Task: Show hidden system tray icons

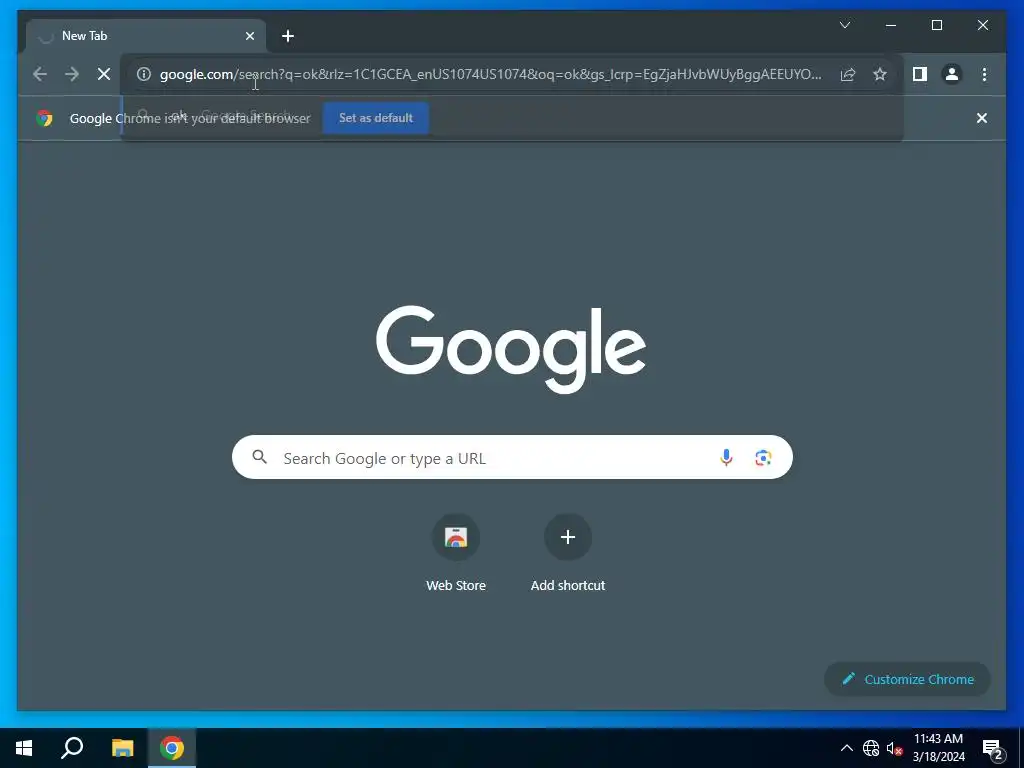Action: [x=846, y=748]
